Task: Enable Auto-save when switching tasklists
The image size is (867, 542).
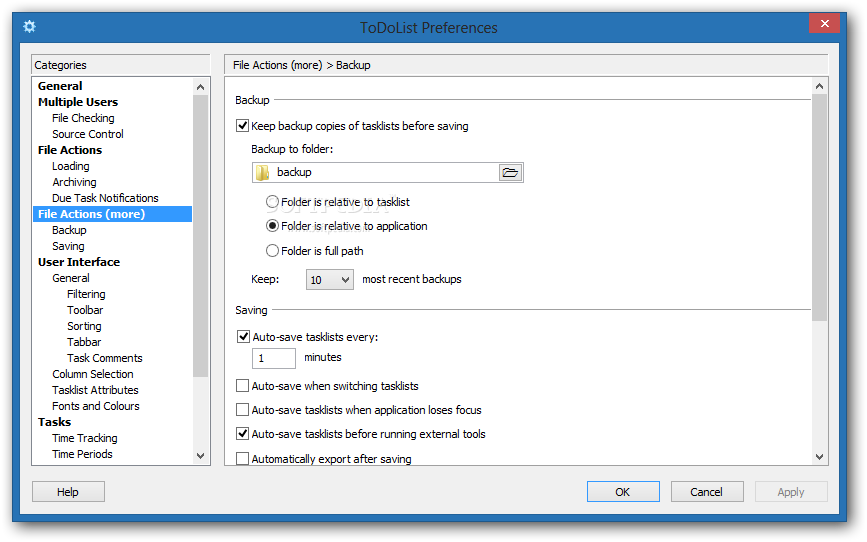Action: tap(242, 385)
